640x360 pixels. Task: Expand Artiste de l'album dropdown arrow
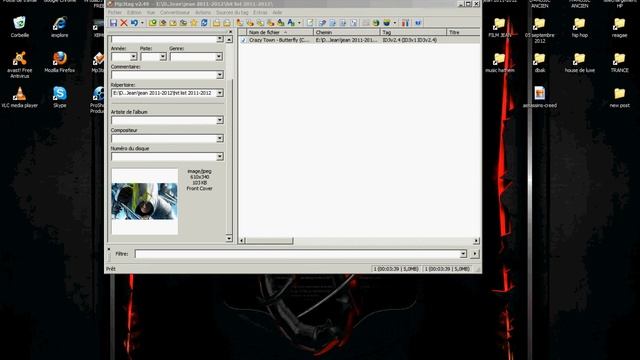[220, 120]
